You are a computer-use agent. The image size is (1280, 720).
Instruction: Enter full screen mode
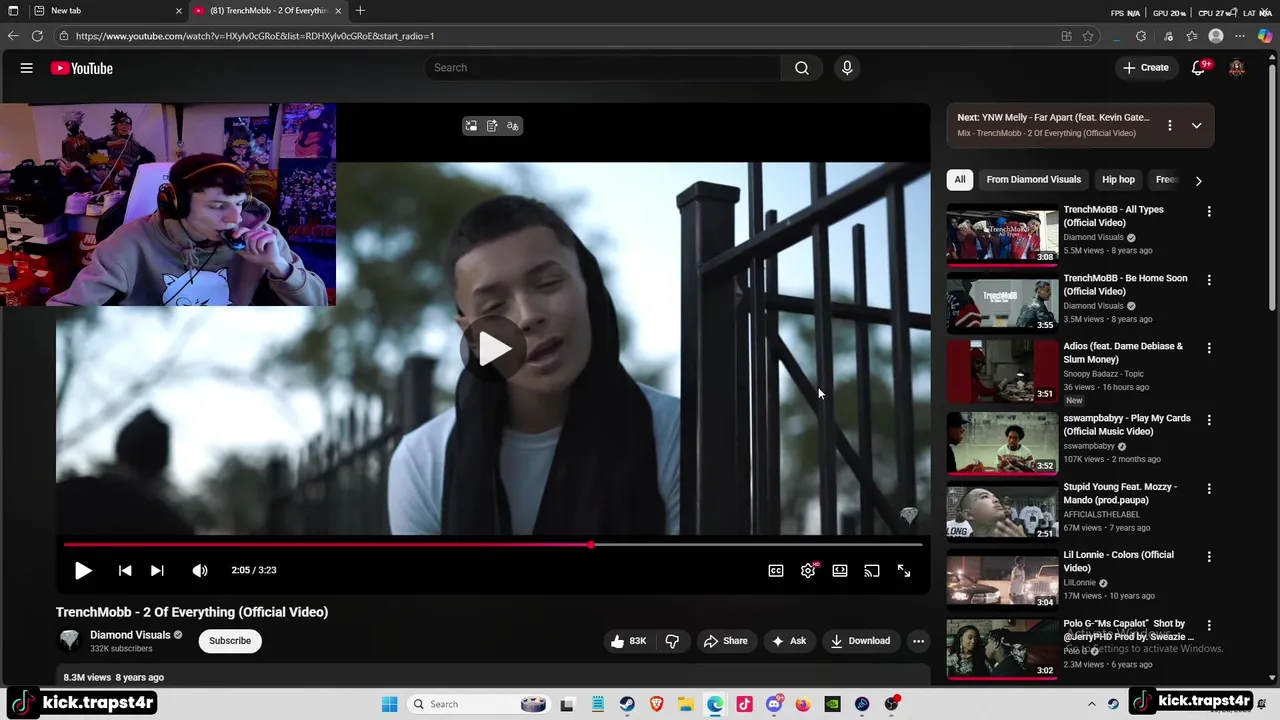click(904, 570)
